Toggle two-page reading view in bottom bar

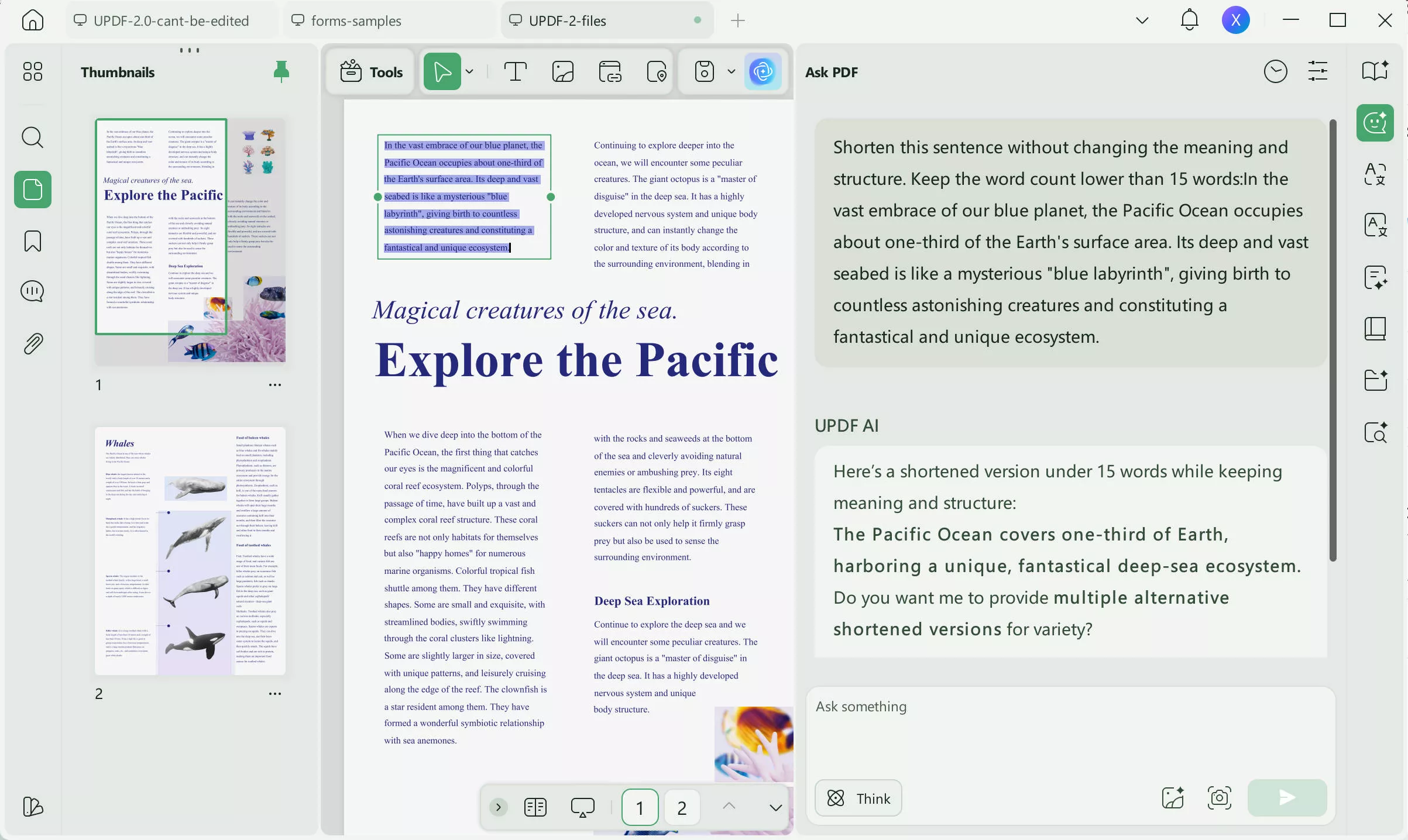(x=535, y=807)
